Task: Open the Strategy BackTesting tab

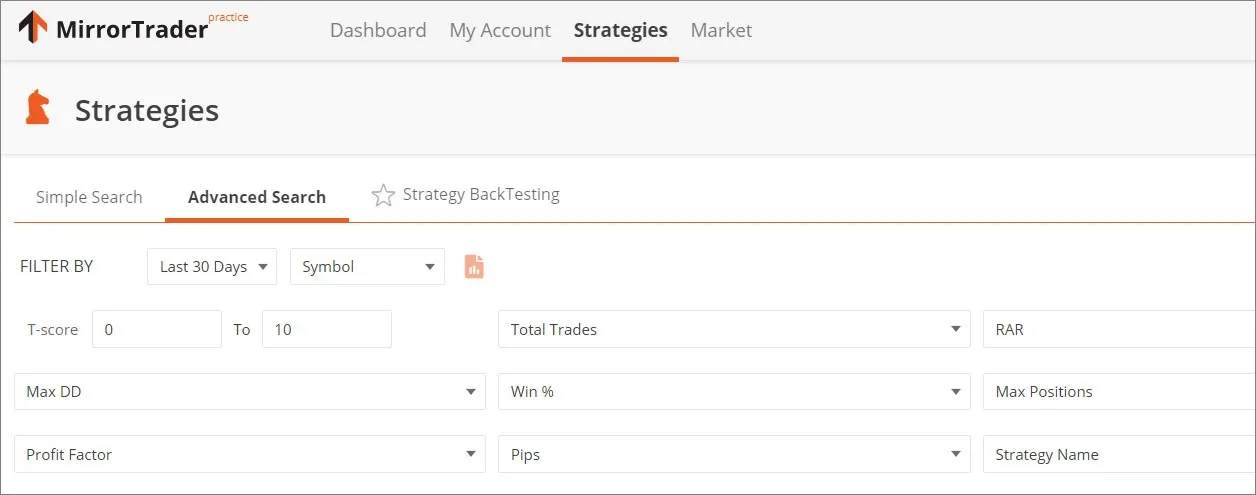Action: [x=481, y=195]
